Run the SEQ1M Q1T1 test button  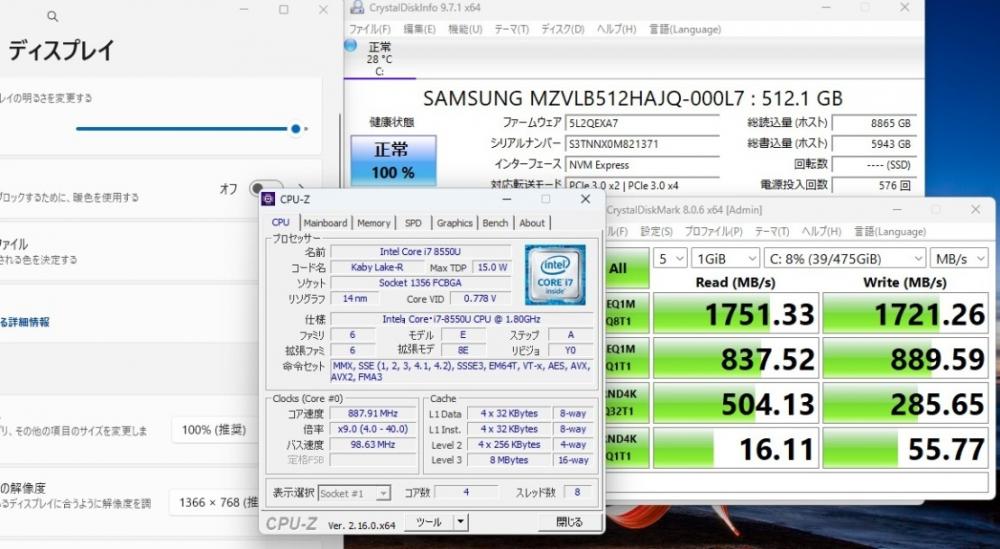pos(627,358)
